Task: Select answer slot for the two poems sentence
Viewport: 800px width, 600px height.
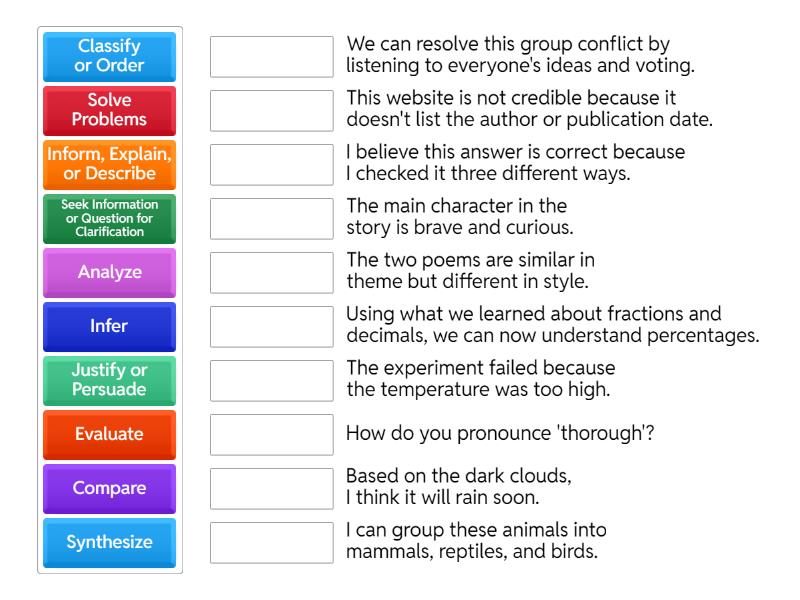Action: click(x=272, y=273)
